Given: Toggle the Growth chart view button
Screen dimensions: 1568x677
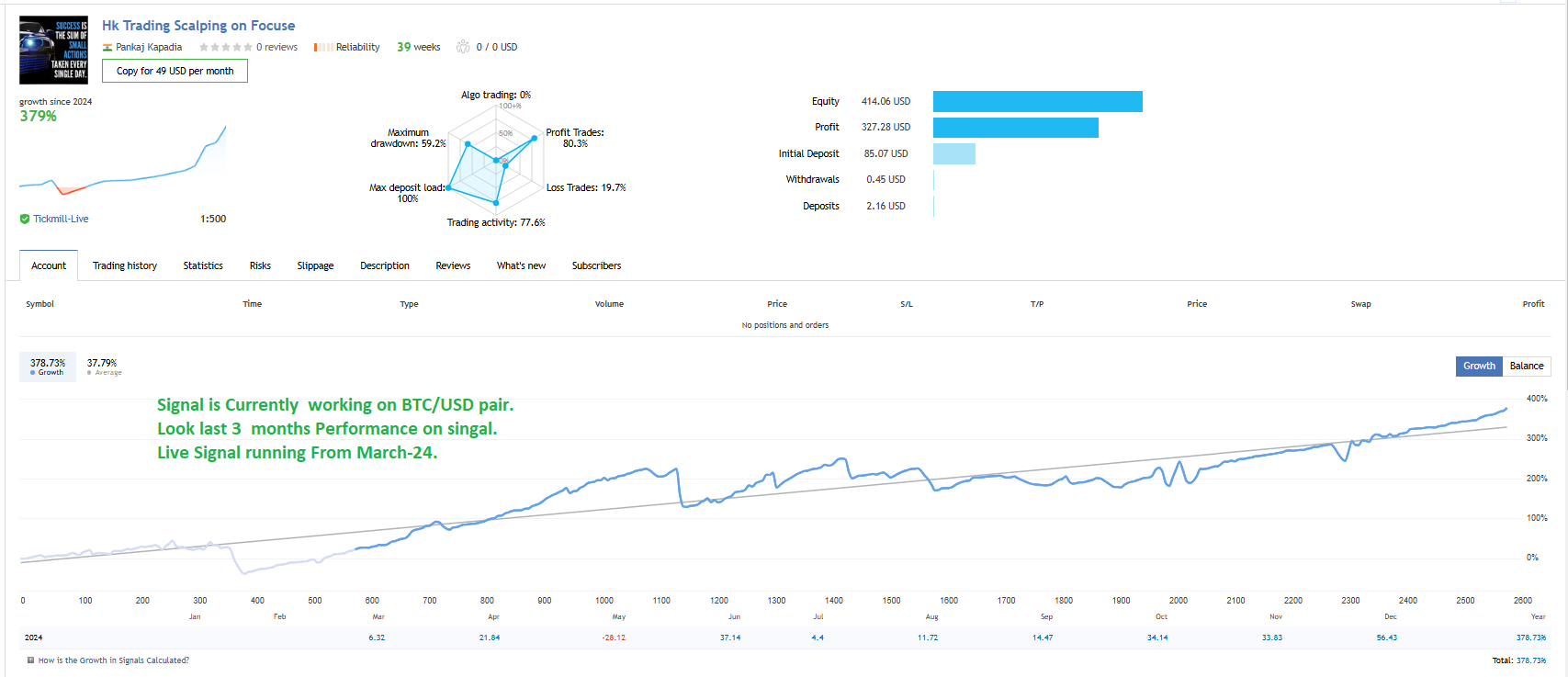Looking at the screenshot, I should [x=1479, y=366].
